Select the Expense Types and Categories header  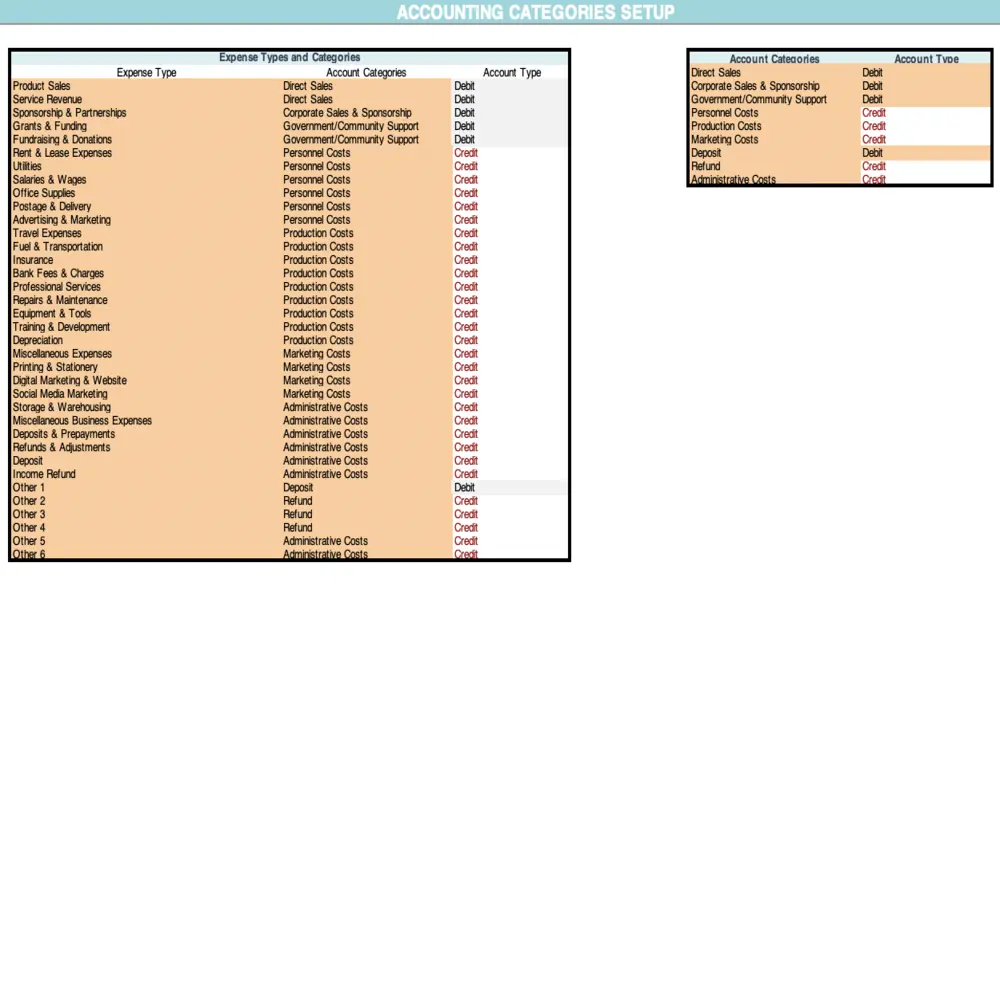(x=289, y=58)
